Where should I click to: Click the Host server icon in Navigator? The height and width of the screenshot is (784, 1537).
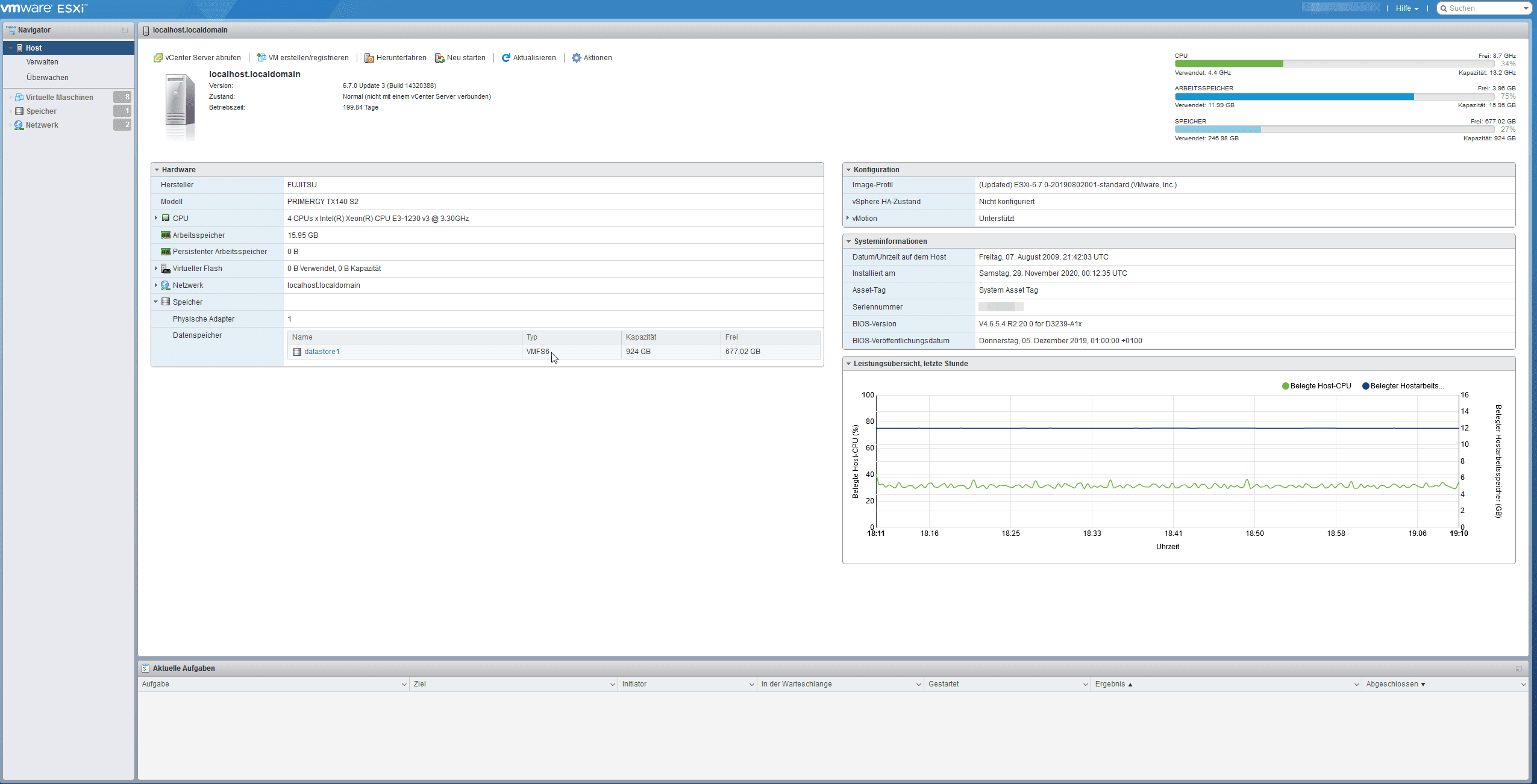[x=20, y=48]
